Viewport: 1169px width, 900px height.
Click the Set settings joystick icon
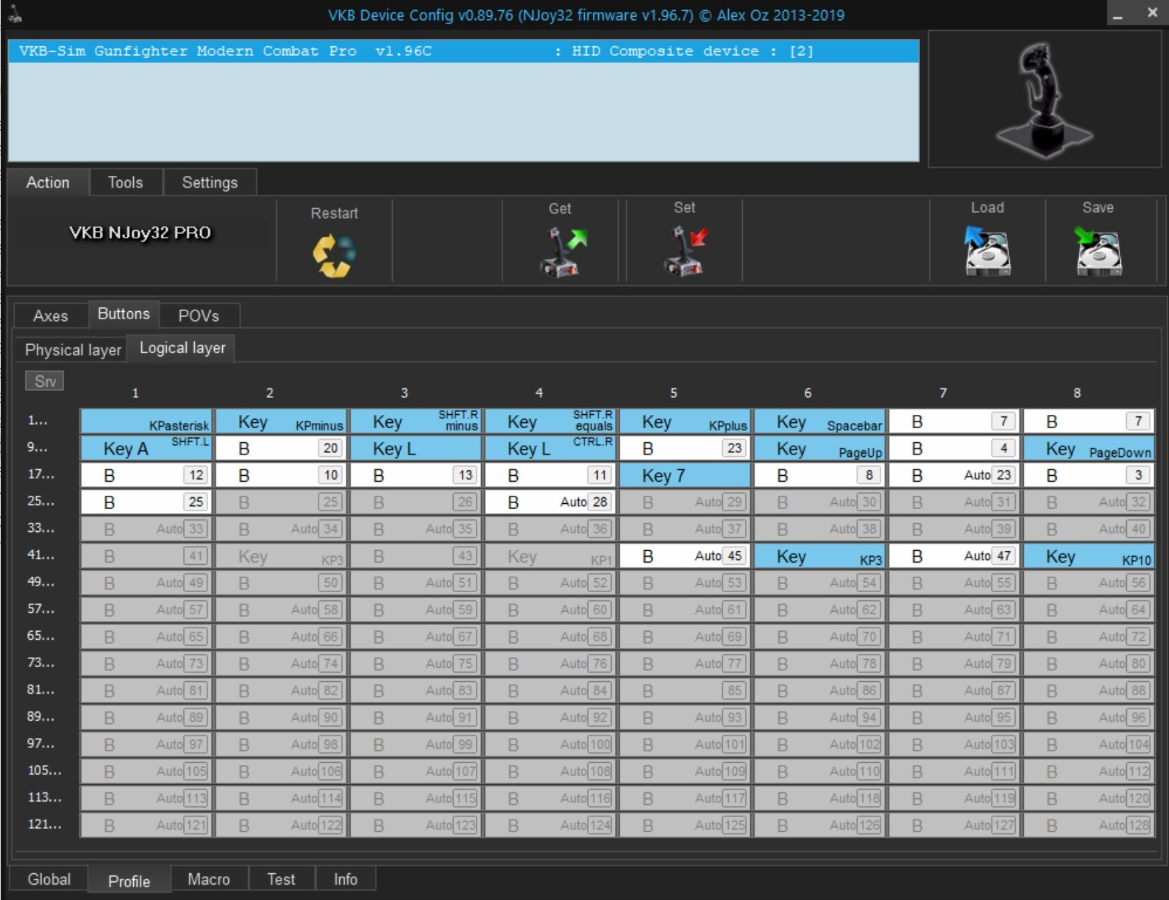685,251
